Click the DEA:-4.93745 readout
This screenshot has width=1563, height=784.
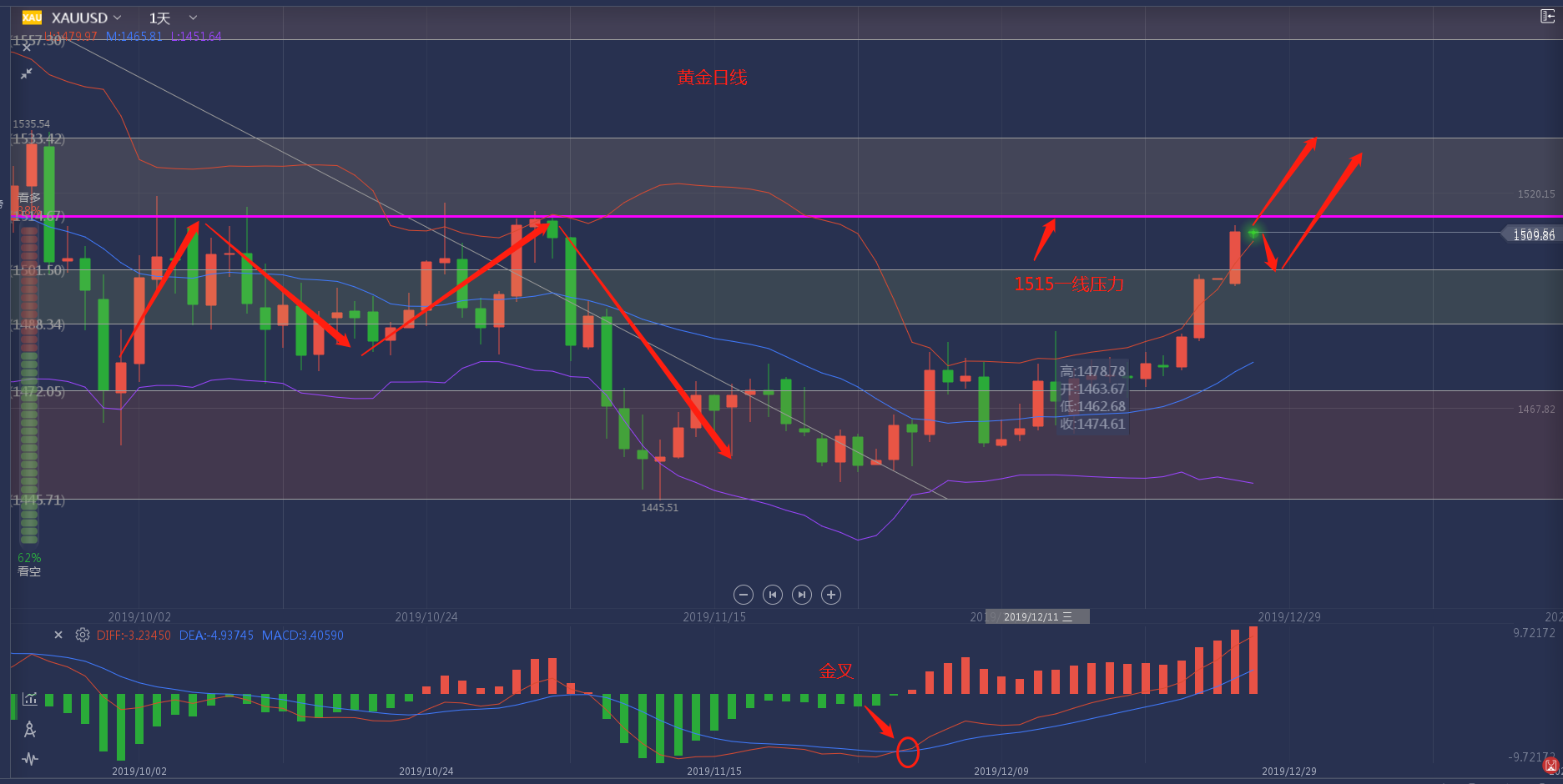216,636
